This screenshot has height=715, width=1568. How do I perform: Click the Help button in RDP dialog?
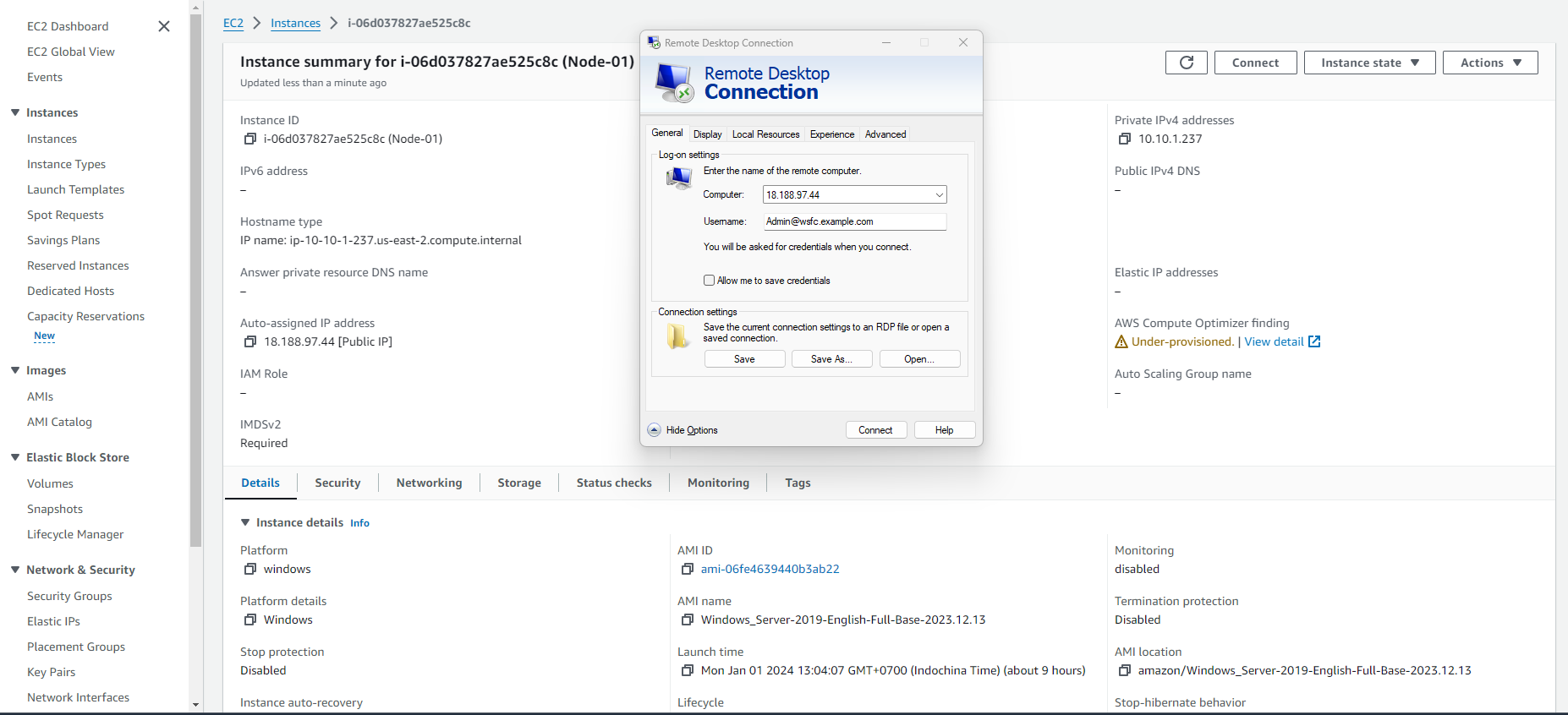[x=945, y=430]
